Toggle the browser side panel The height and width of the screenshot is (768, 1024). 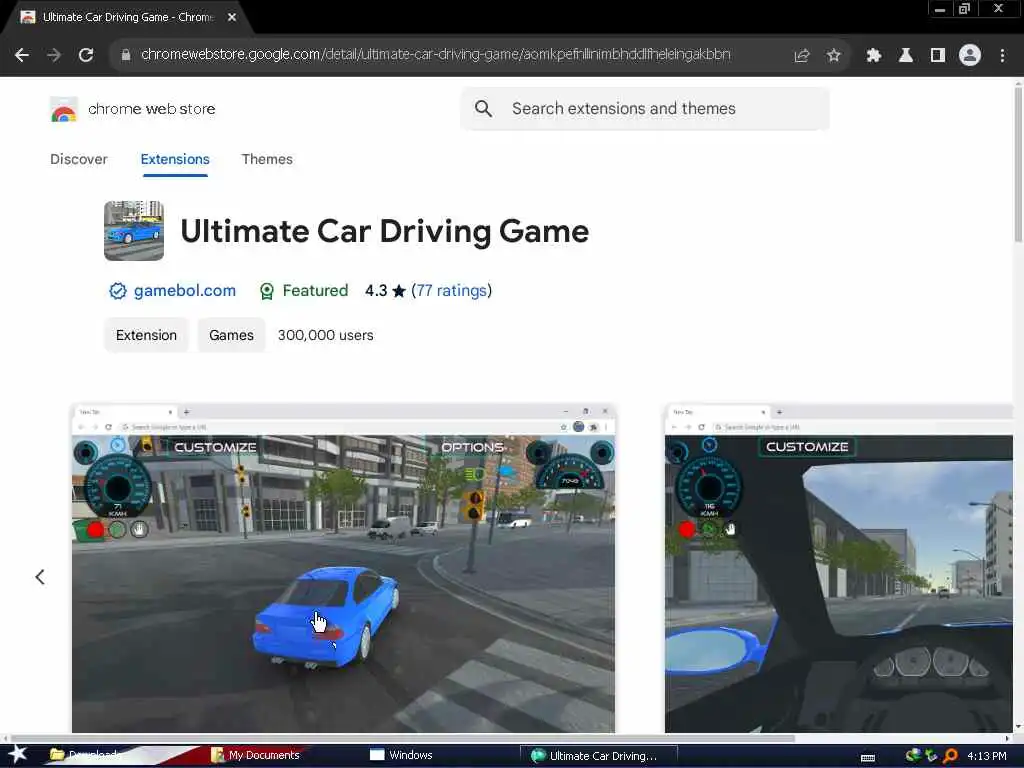coord(938,56)
